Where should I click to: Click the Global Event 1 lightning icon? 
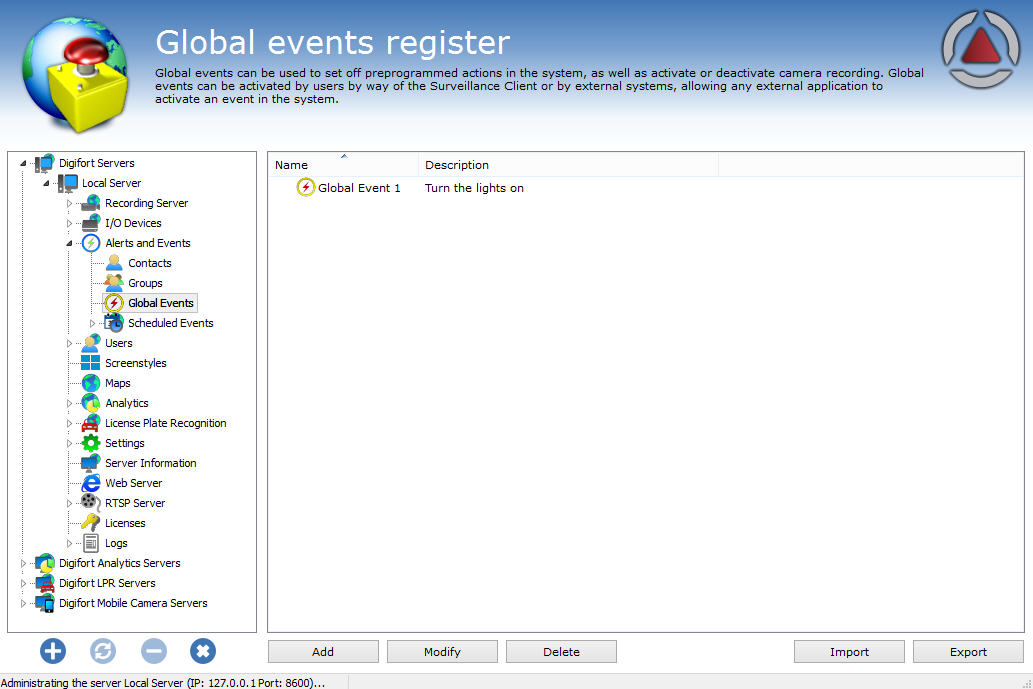click(306, 188)
